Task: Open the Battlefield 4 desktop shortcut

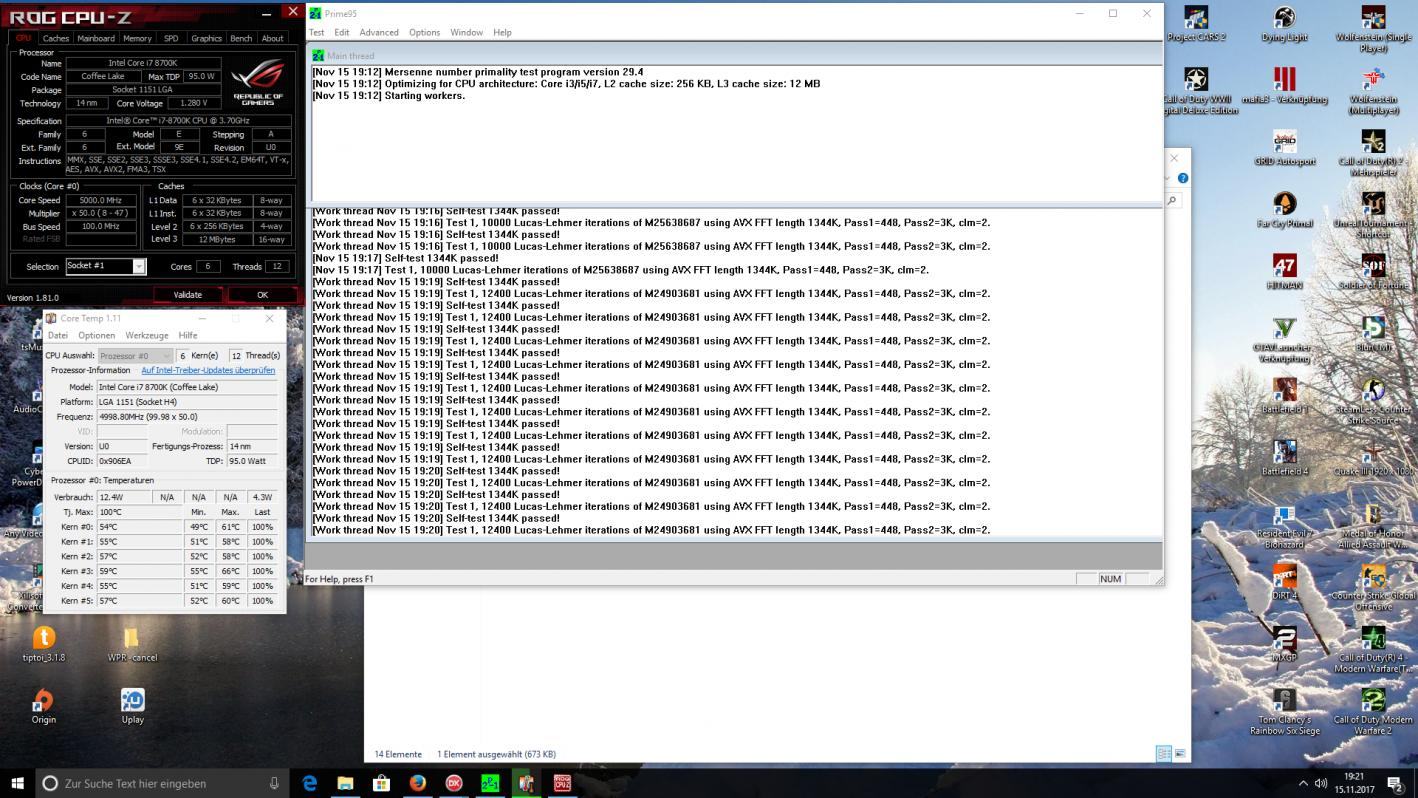Action: tap(1284, 458)
